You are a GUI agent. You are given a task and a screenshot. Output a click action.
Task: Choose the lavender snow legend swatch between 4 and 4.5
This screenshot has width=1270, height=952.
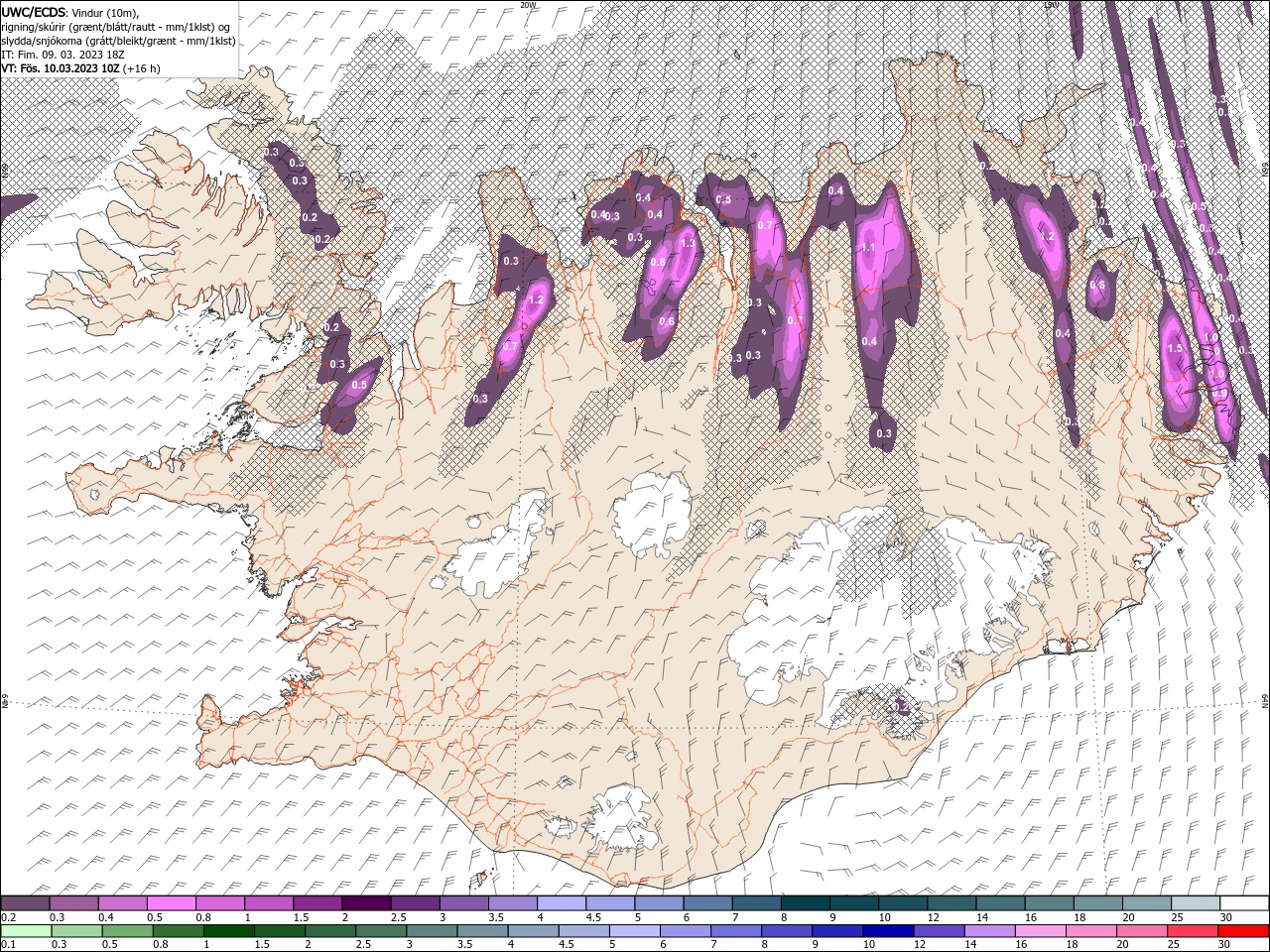560,903
